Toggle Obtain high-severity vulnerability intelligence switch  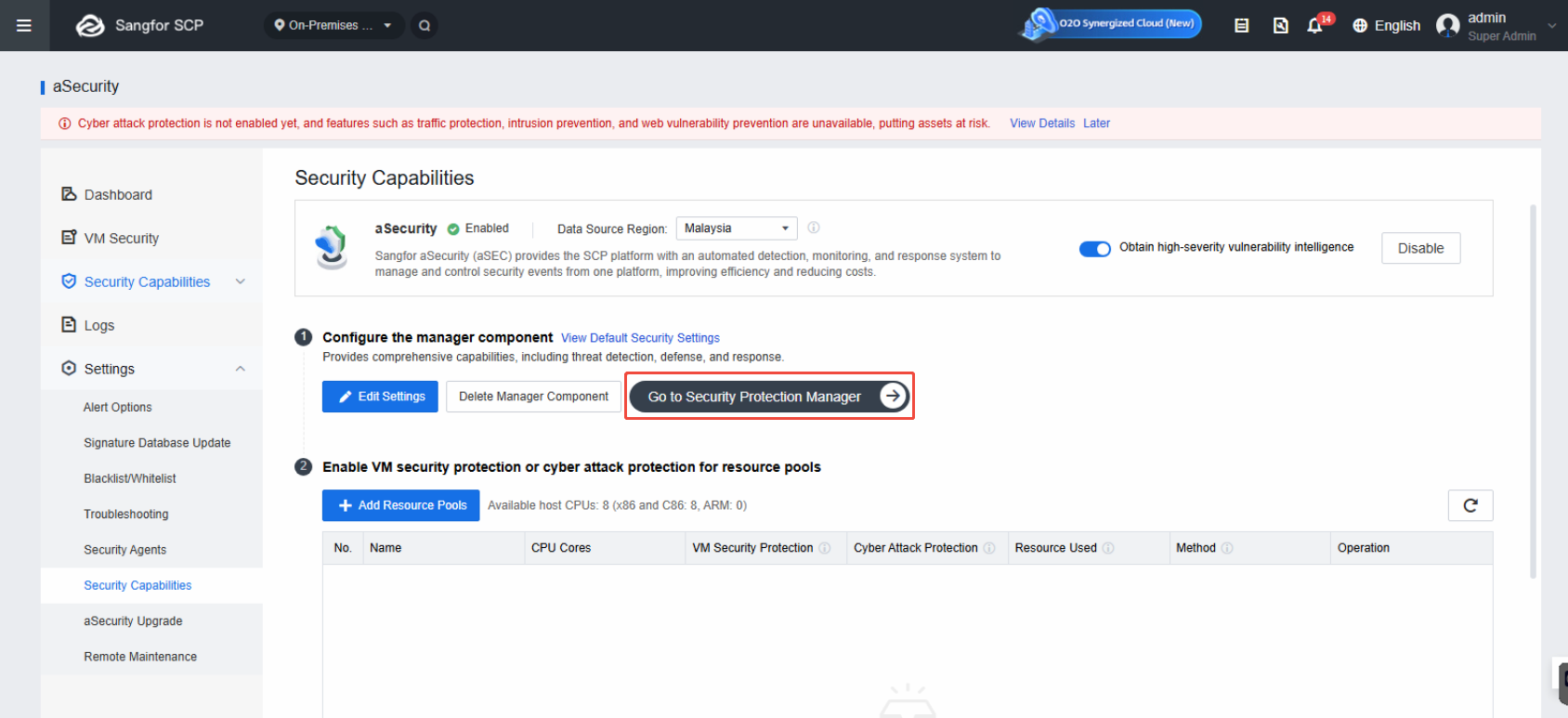tap(1095, 248)
